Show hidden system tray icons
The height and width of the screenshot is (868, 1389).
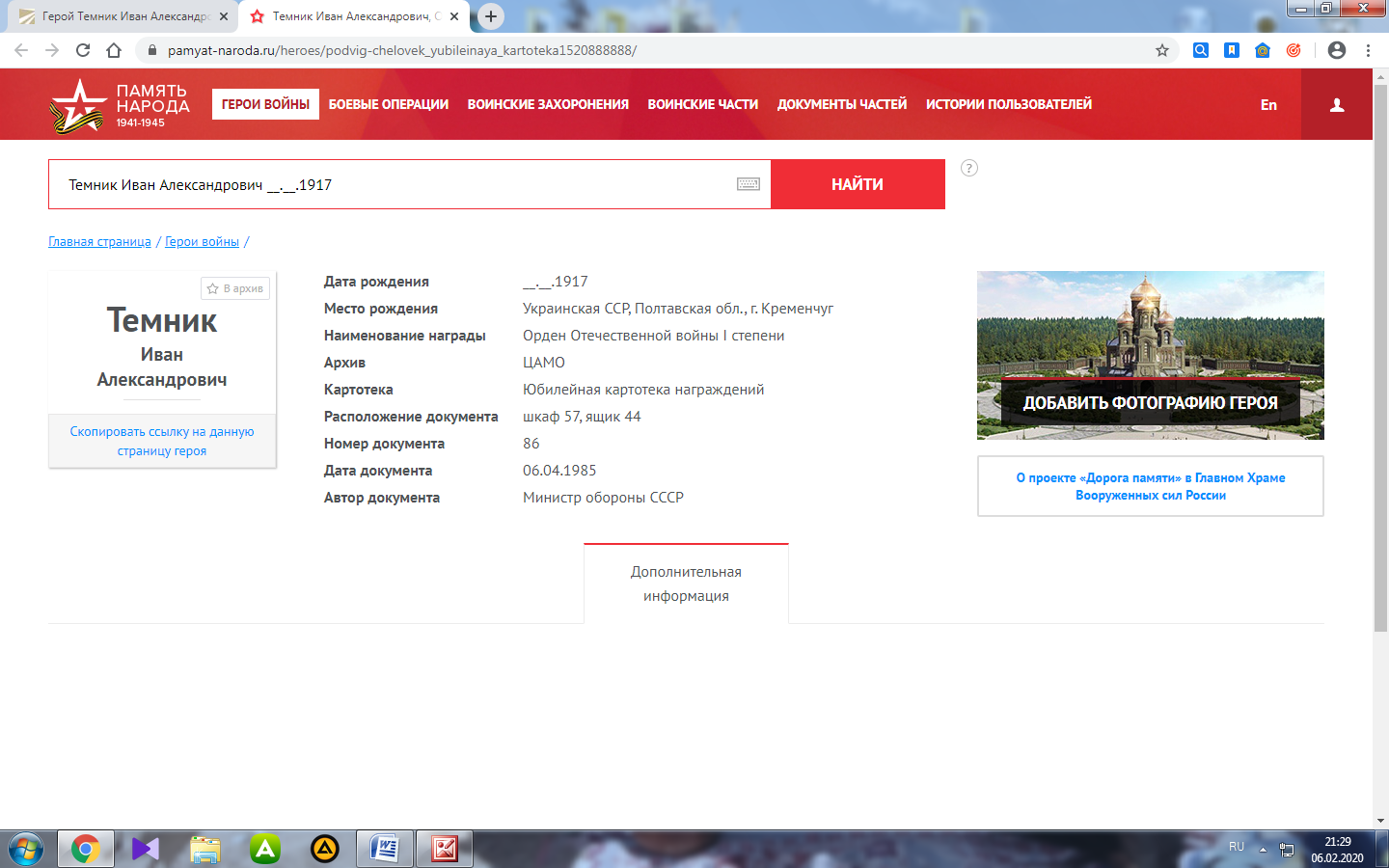[x=1263, y=850]
